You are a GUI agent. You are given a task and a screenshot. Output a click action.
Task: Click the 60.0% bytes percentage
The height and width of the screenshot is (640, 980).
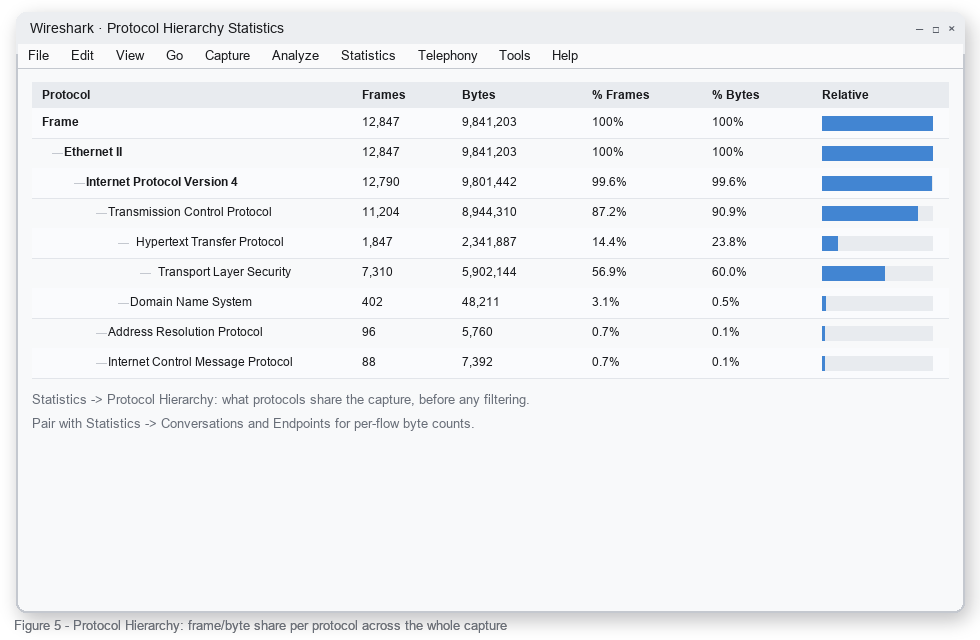tap(729, 272)
